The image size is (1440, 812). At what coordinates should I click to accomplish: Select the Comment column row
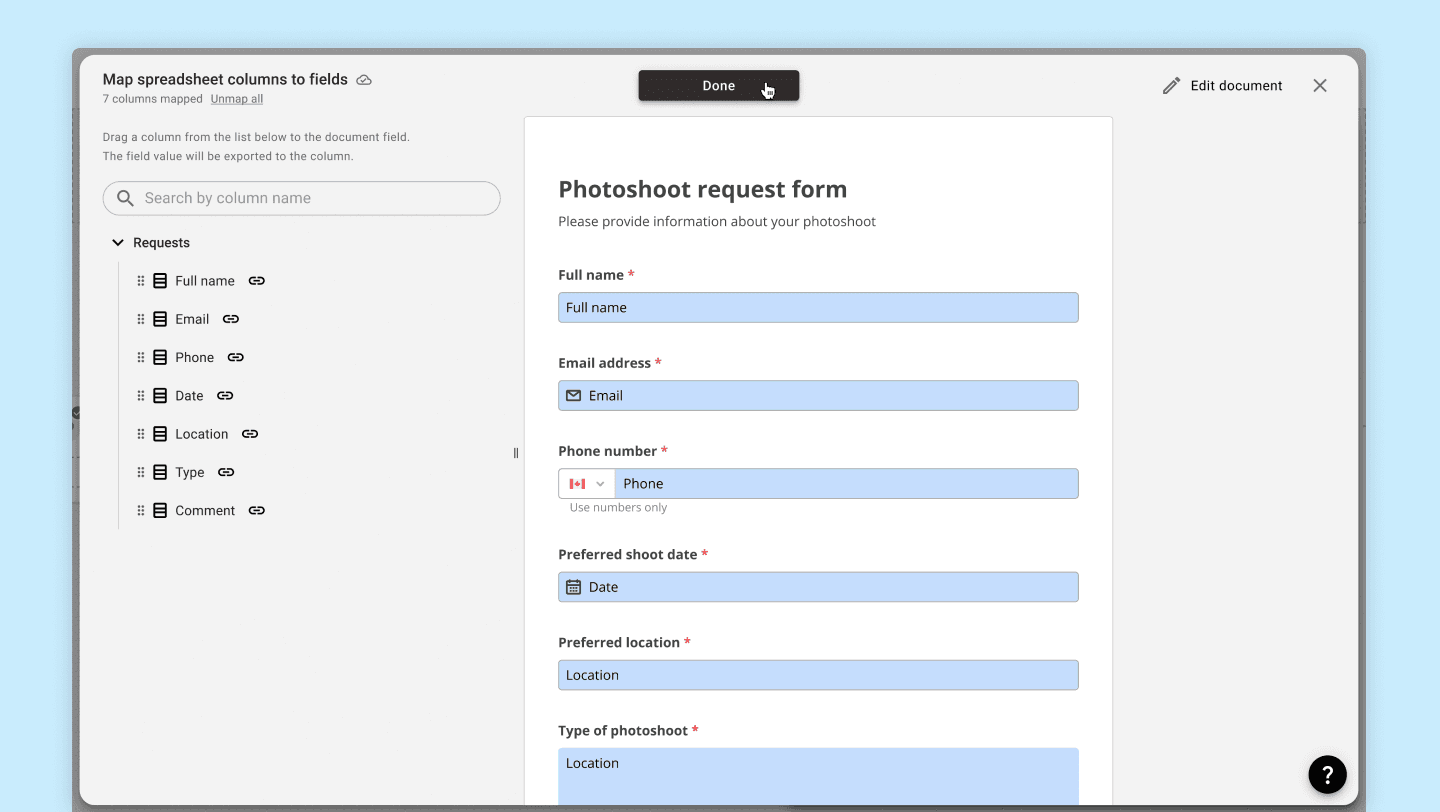(x=201, y=510)
